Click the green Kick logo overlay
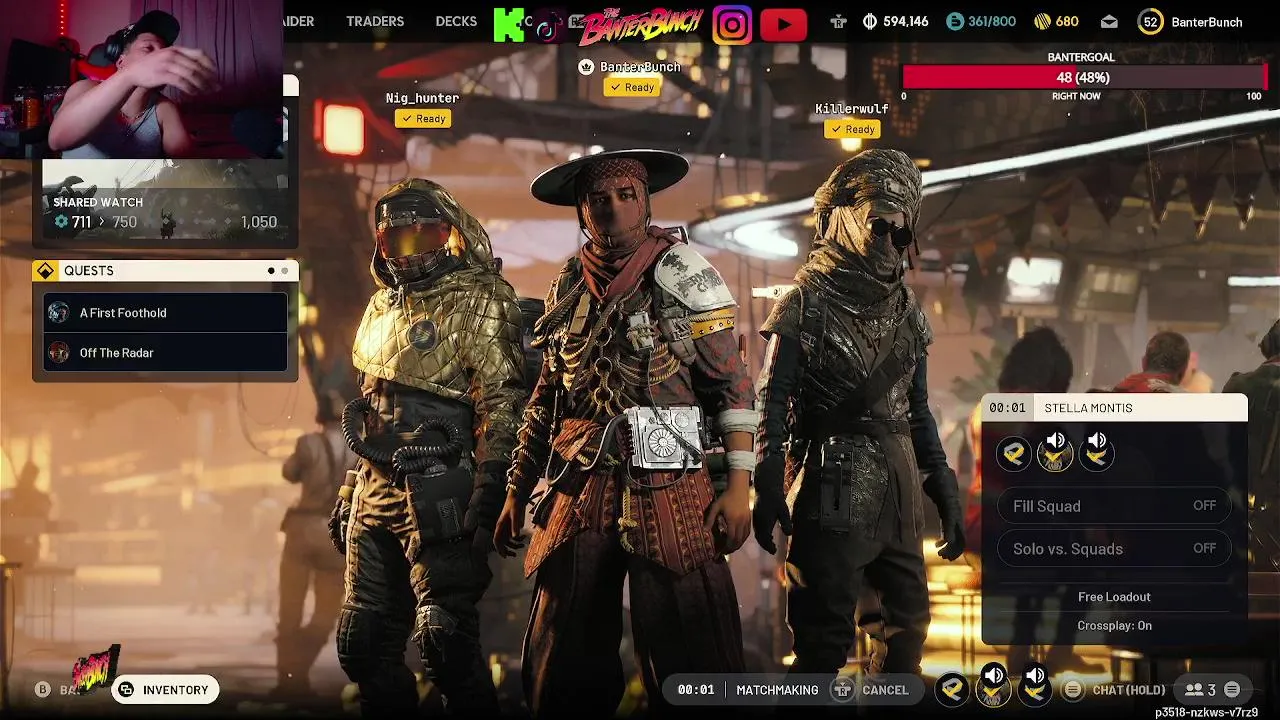 509,24
